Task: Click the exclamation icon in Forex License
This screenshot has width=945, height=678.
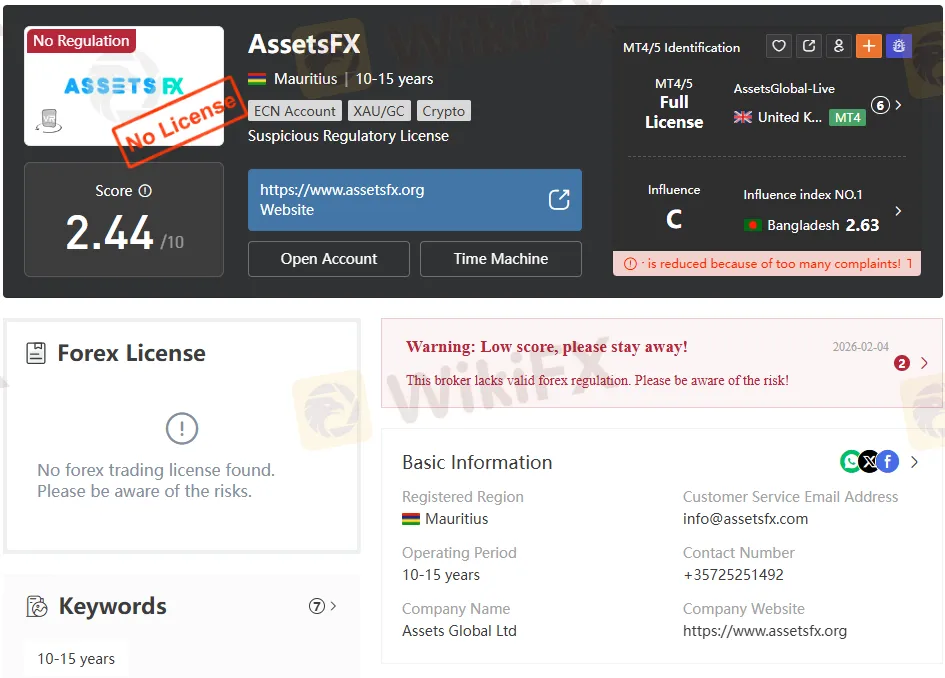Action: [x=181, y=428]
